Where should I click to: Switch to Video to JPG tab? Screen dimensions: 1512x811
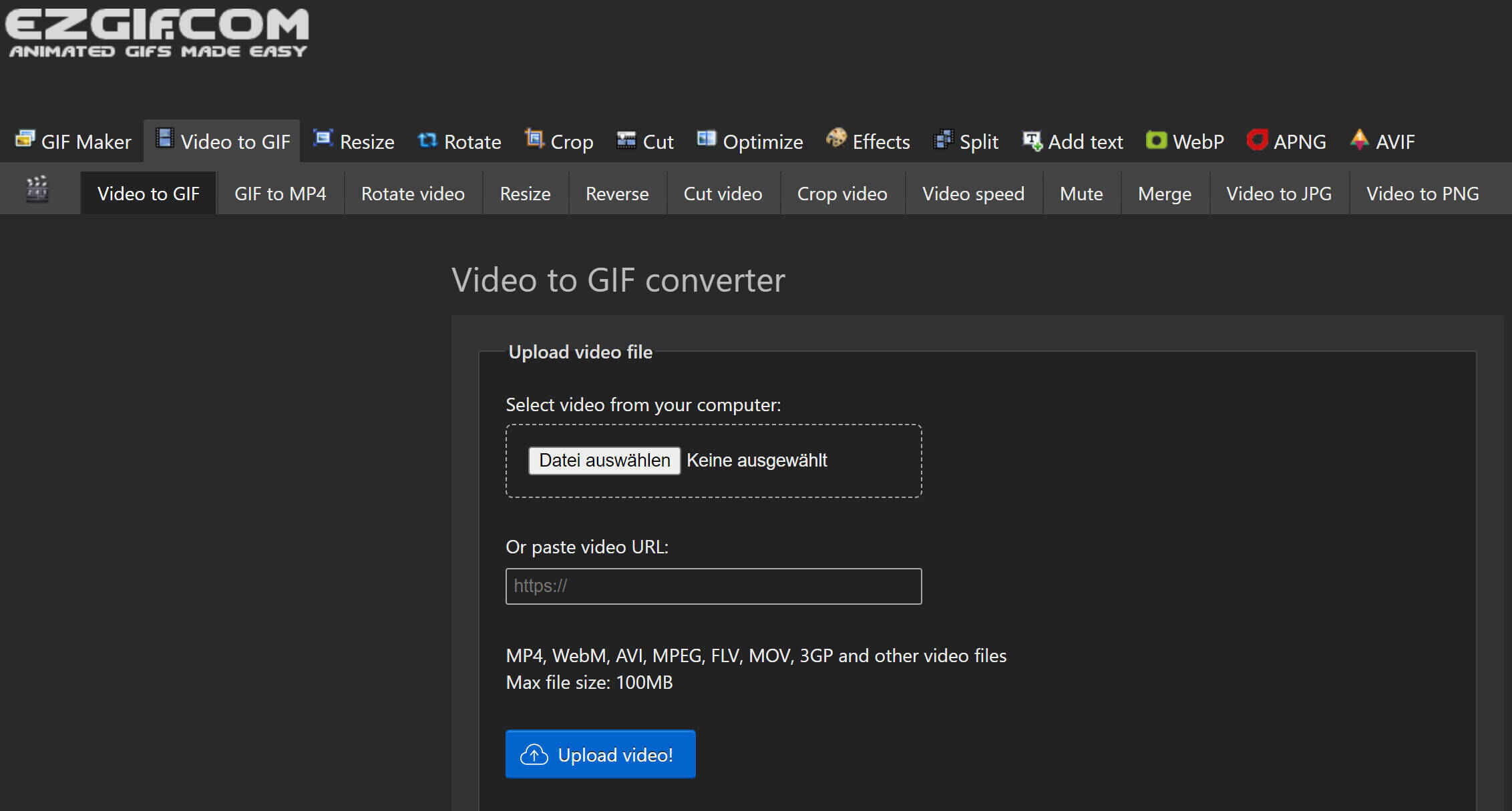[x=1279, y=194]
